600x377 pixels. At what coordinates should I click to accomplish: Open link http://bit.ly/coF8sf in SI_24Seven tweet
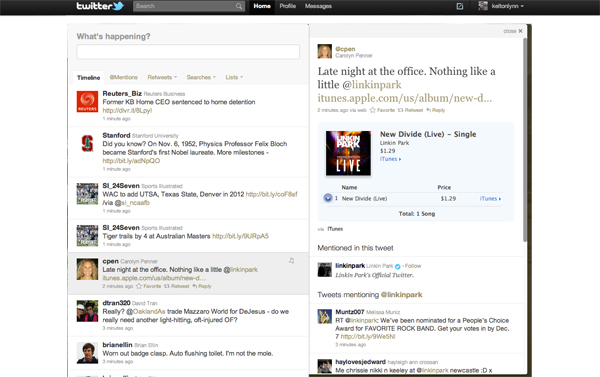pyautogui.click(x=271, y=194)
